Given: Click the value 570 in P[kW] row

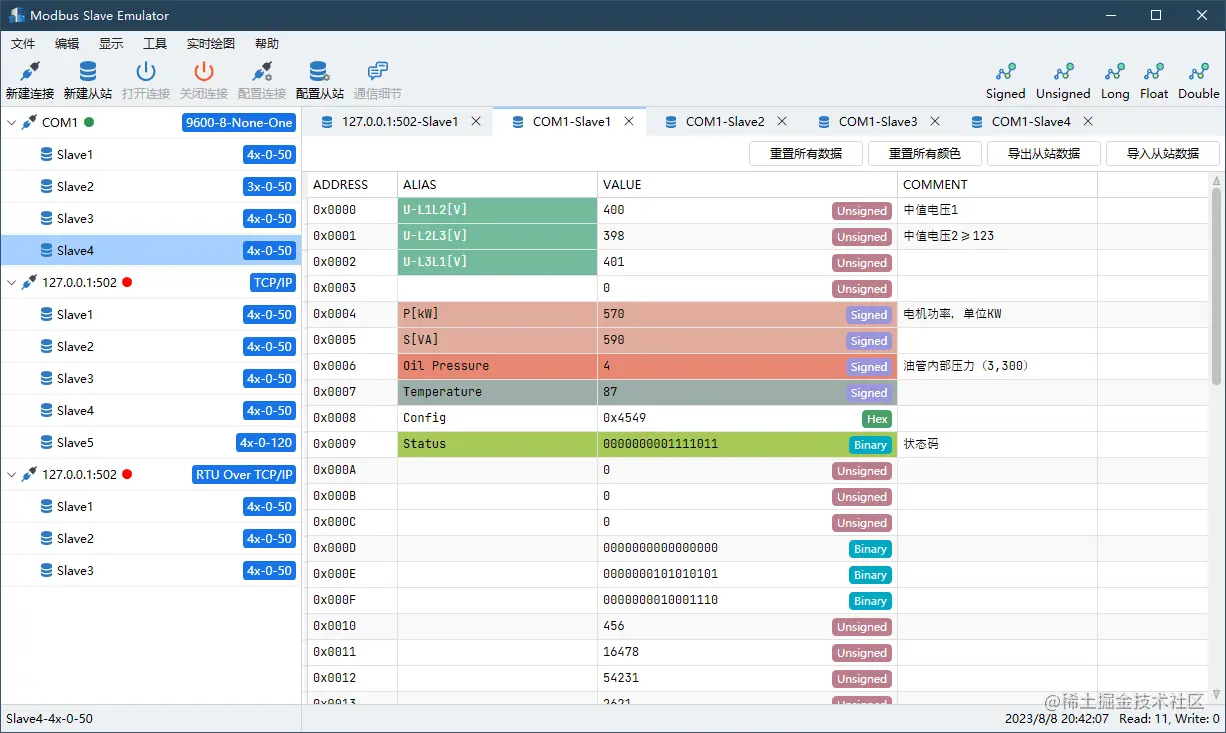Looking at the screenshot, I should coord(613,314).
